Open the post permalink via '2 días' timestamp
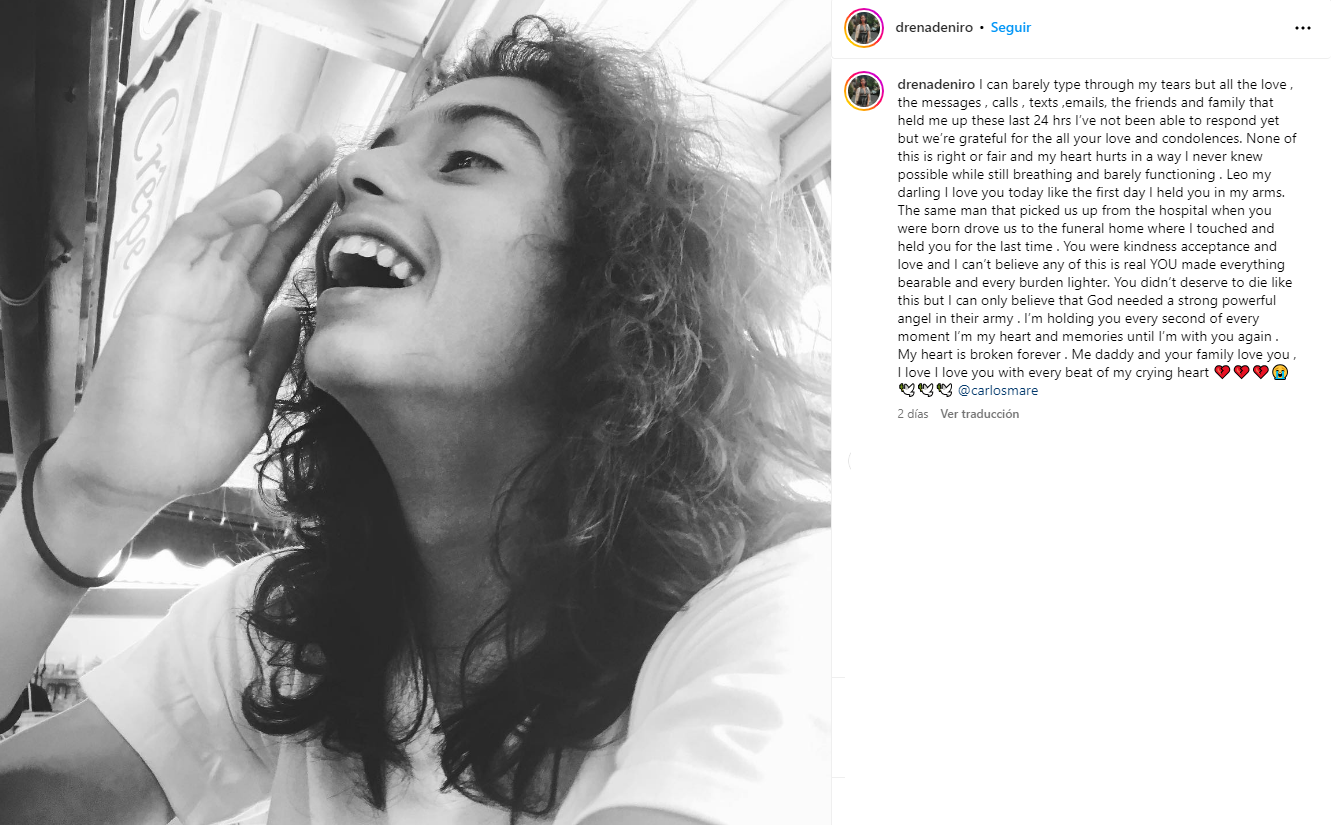 (x=913, y=414)
